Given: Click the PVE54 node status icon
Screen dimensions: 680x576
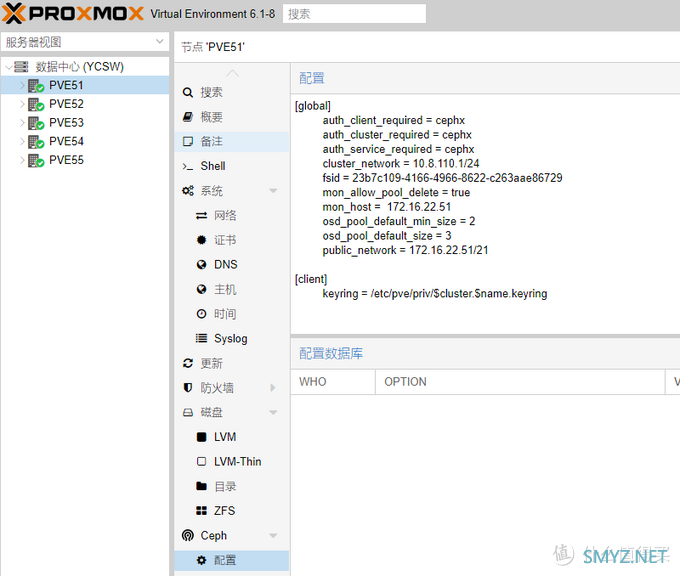Looking at the screenshot, I should point(36,142).
